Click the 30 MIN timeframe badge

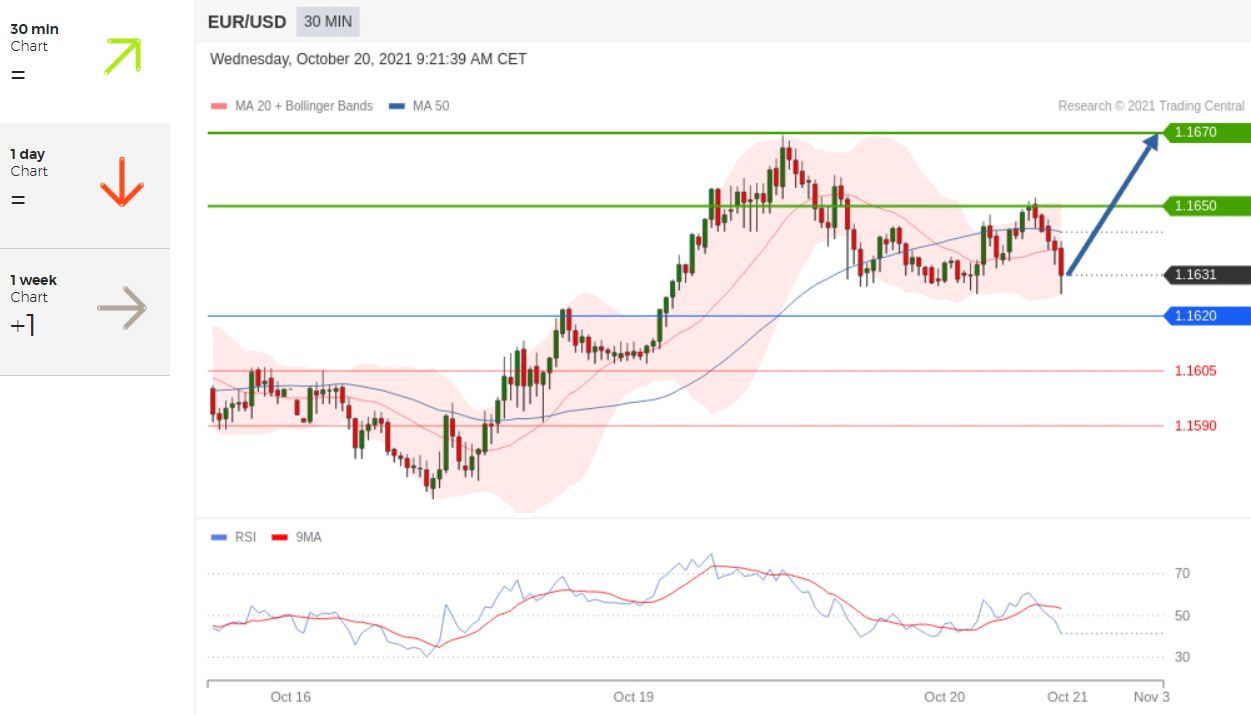tap(328, 21)
